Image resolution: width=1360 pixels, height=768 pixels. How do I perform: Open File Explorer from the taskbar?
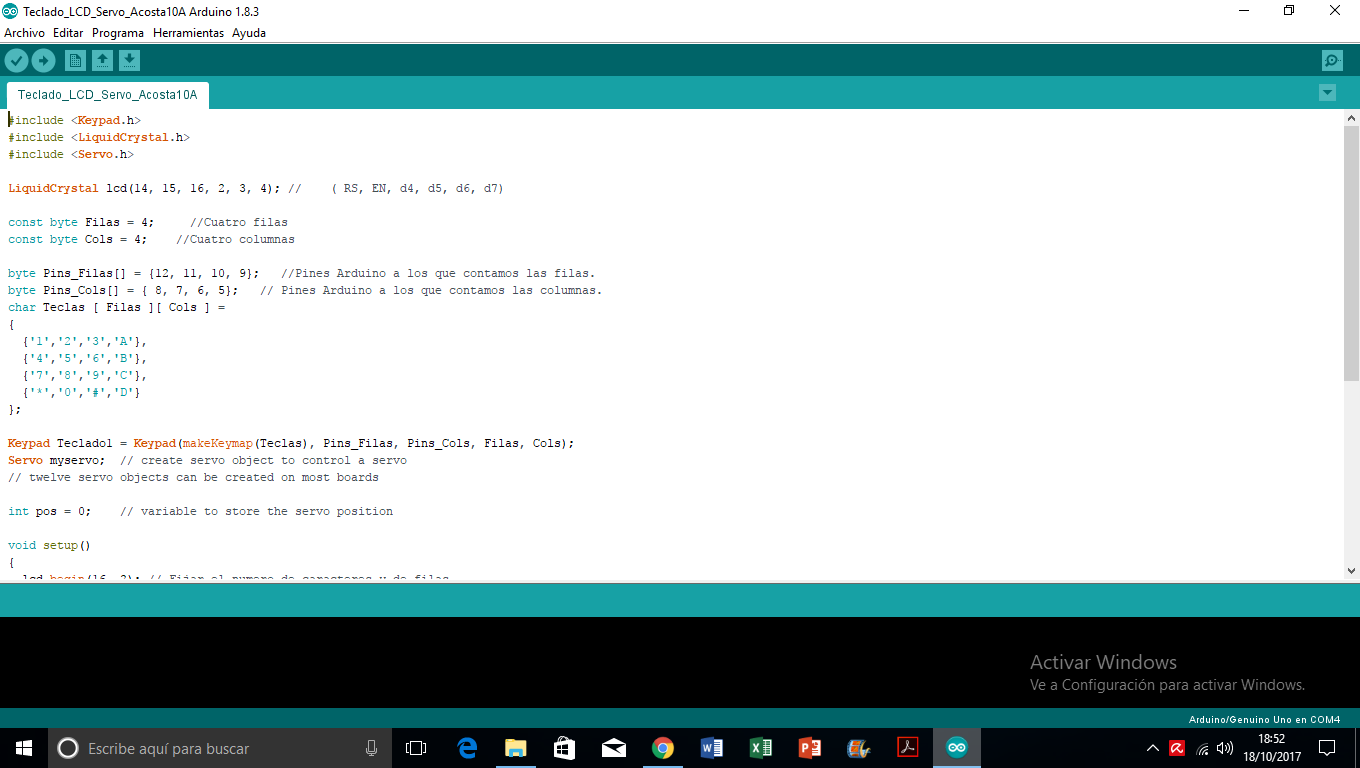(515, 748)
